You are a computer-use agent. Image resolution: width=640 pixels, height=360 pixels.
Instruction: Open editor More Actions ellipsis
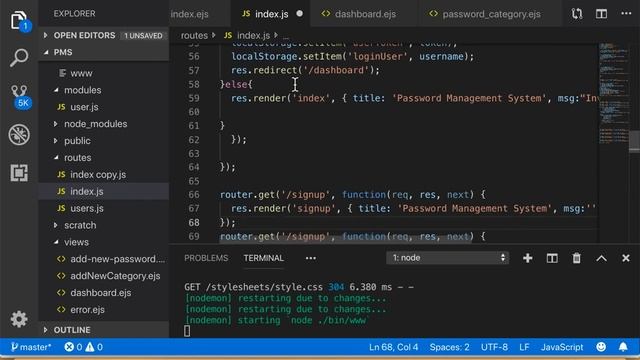(626, 14)
